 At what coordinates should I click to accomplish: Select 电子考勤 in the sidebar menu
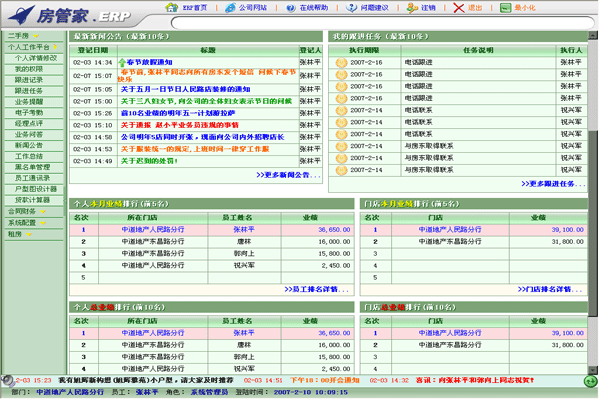29,113
